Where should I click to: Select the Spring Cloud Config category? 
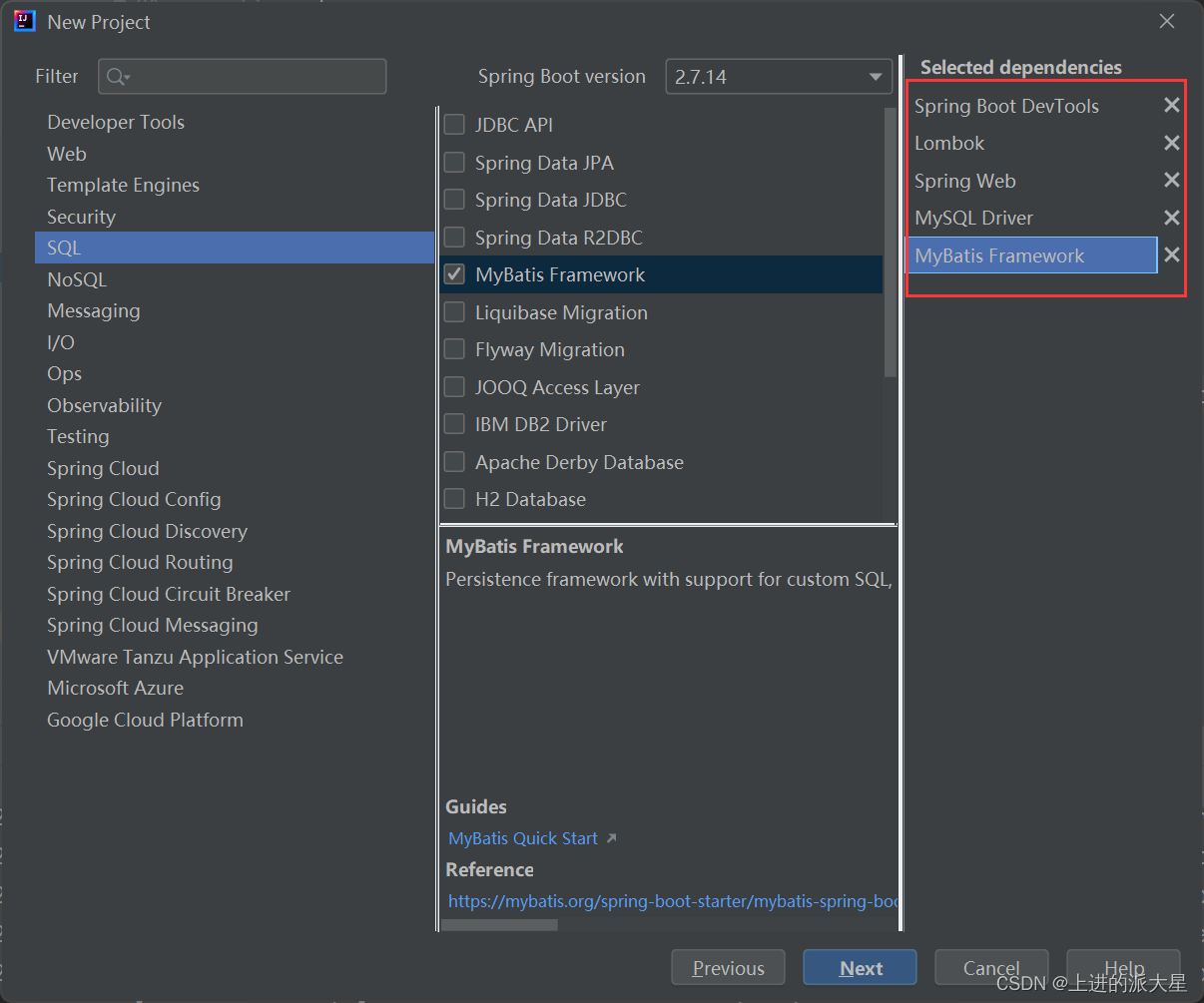(x=235, y=499)
